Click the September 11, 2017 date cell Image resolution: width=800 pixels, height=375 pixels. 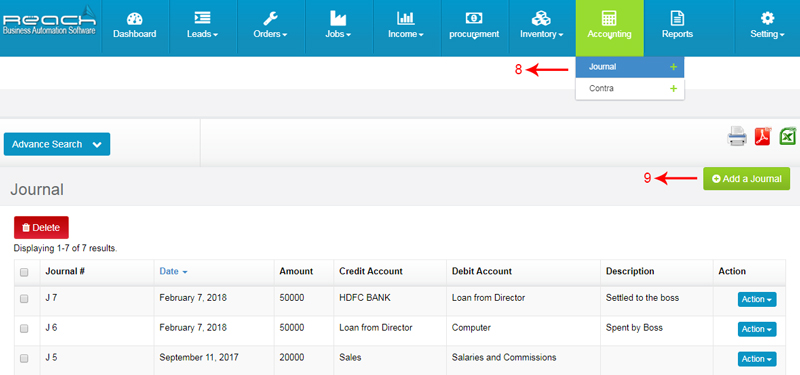point(198,357)
